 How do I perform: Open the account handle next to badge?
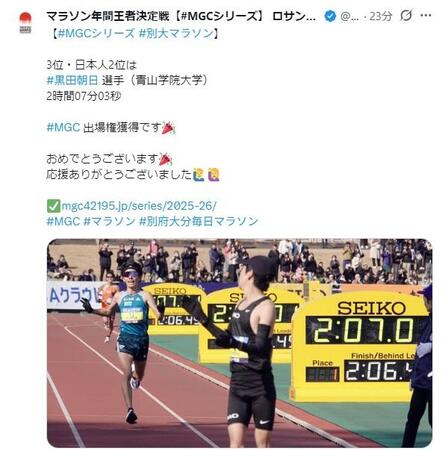click(x=350, y=16)
